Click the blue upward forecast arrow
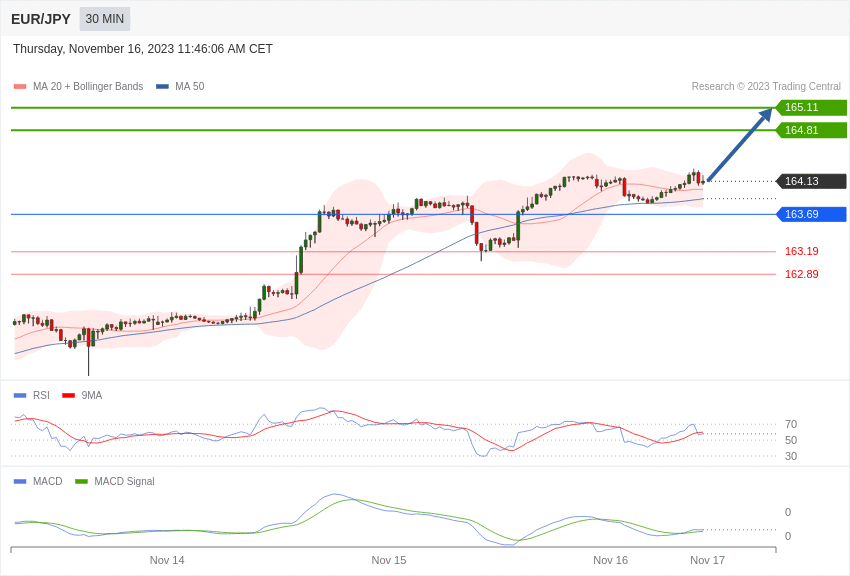Image resolution: width=850 pixels, height=576 pixels. point(740,145)
